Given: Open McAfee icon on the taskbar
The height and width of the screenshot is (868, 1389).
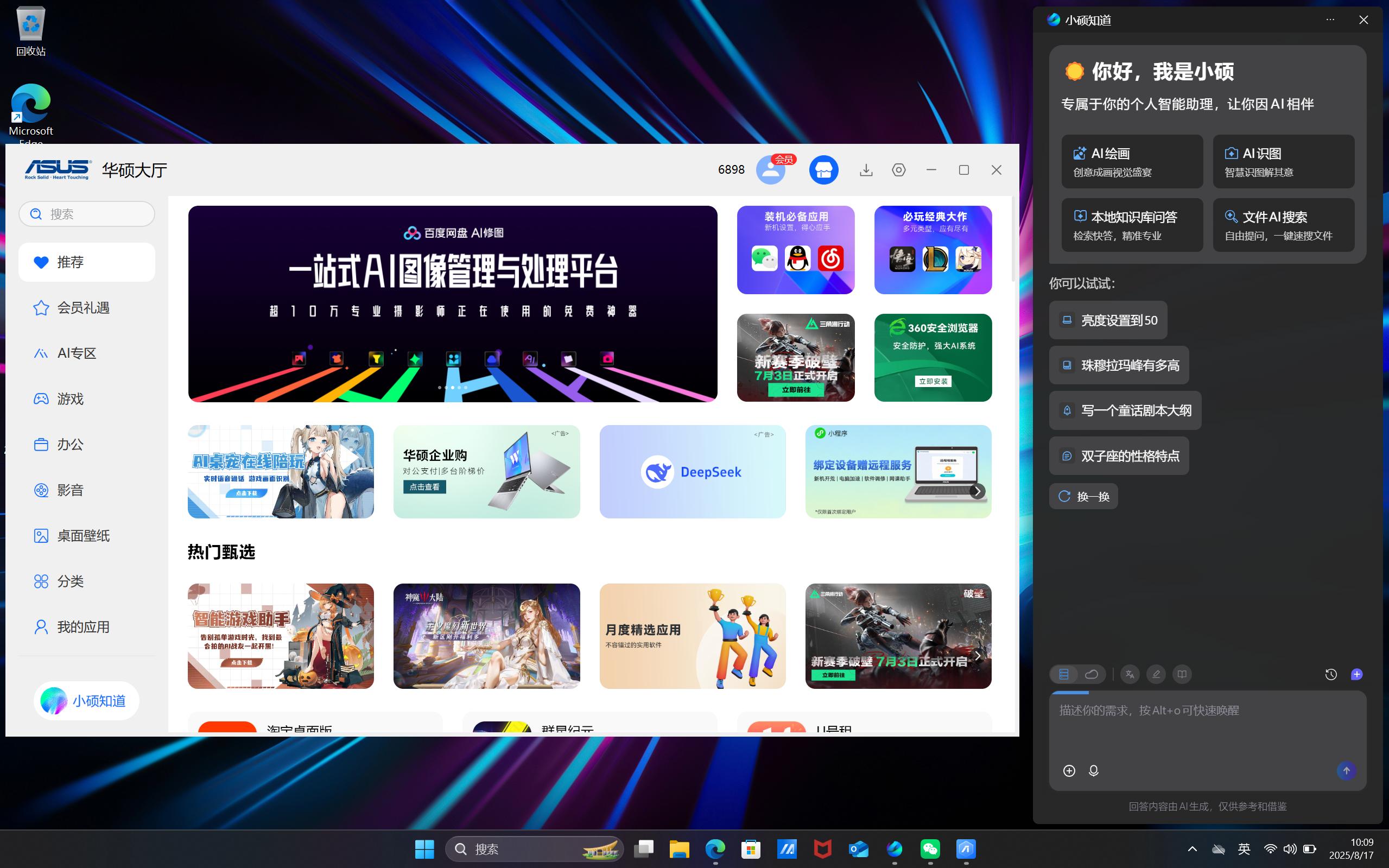Looking at the screenshot, I should click(822, 848).
